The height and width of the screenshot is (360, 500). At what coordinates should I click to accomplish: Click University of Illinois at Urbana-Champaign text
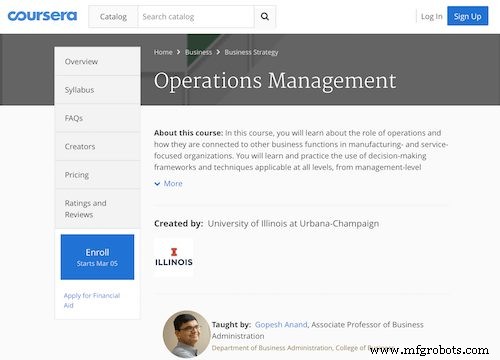[293, 224]
